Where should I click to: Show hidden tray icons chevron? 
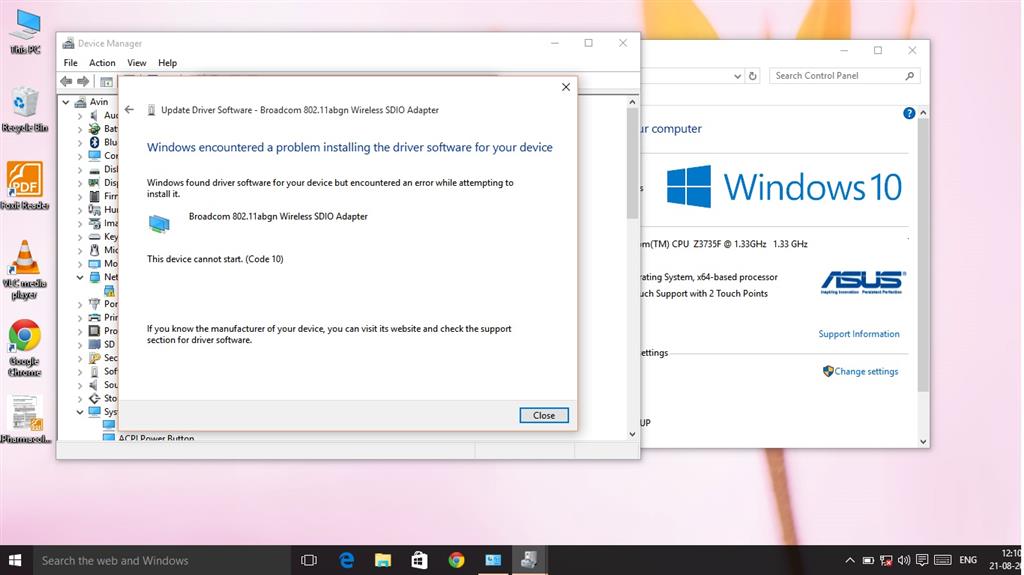coord(850,560)
